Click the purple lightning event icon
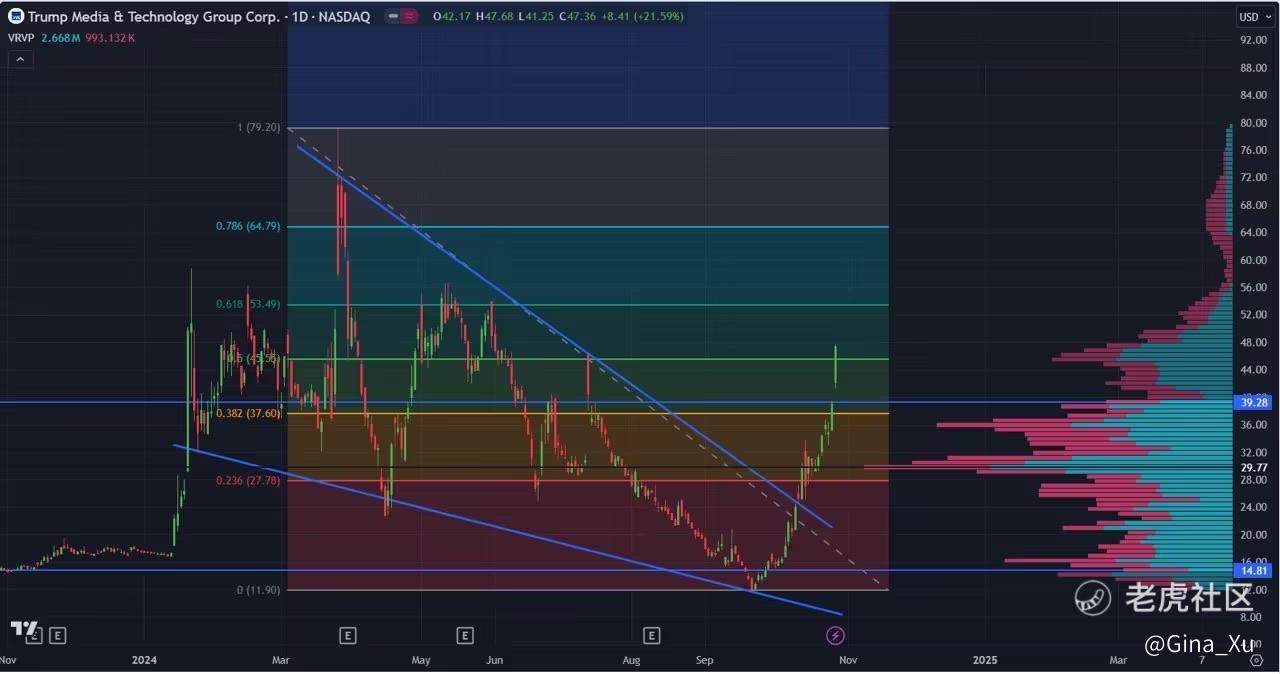This screenshot has height=674, width=1280. point(836,635)
